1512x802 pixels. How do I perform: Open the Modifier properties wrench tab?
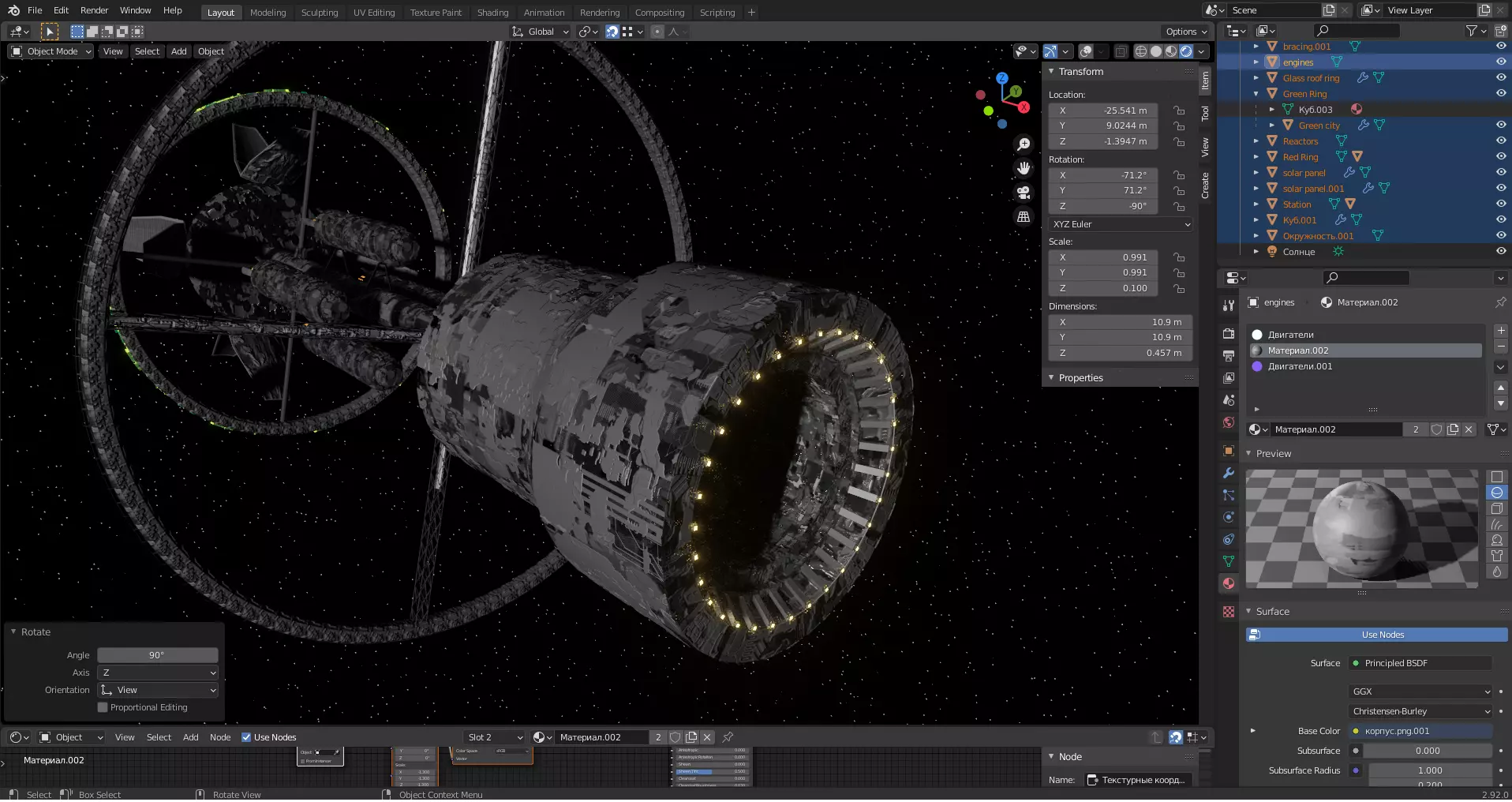[1229, 473]
